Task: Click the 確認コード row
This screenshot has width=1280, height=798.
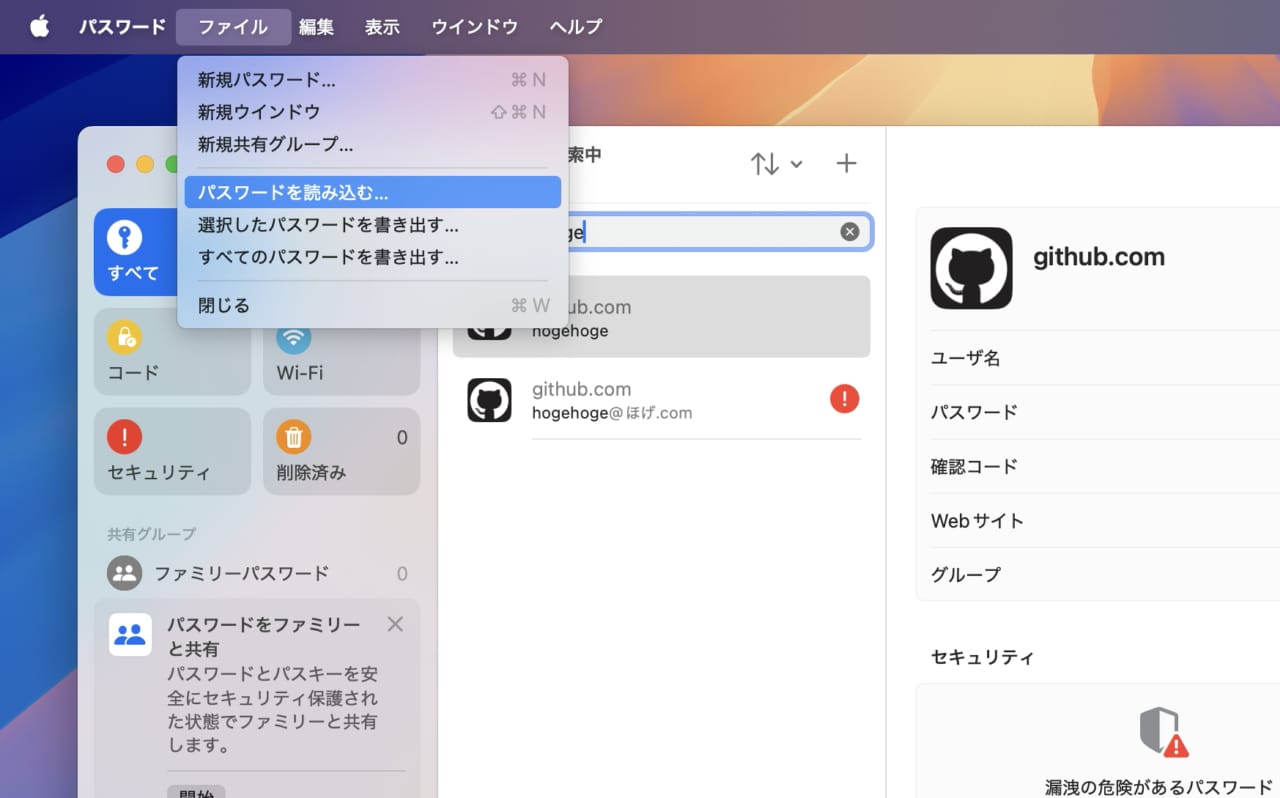Action: tap(1098, 466)
